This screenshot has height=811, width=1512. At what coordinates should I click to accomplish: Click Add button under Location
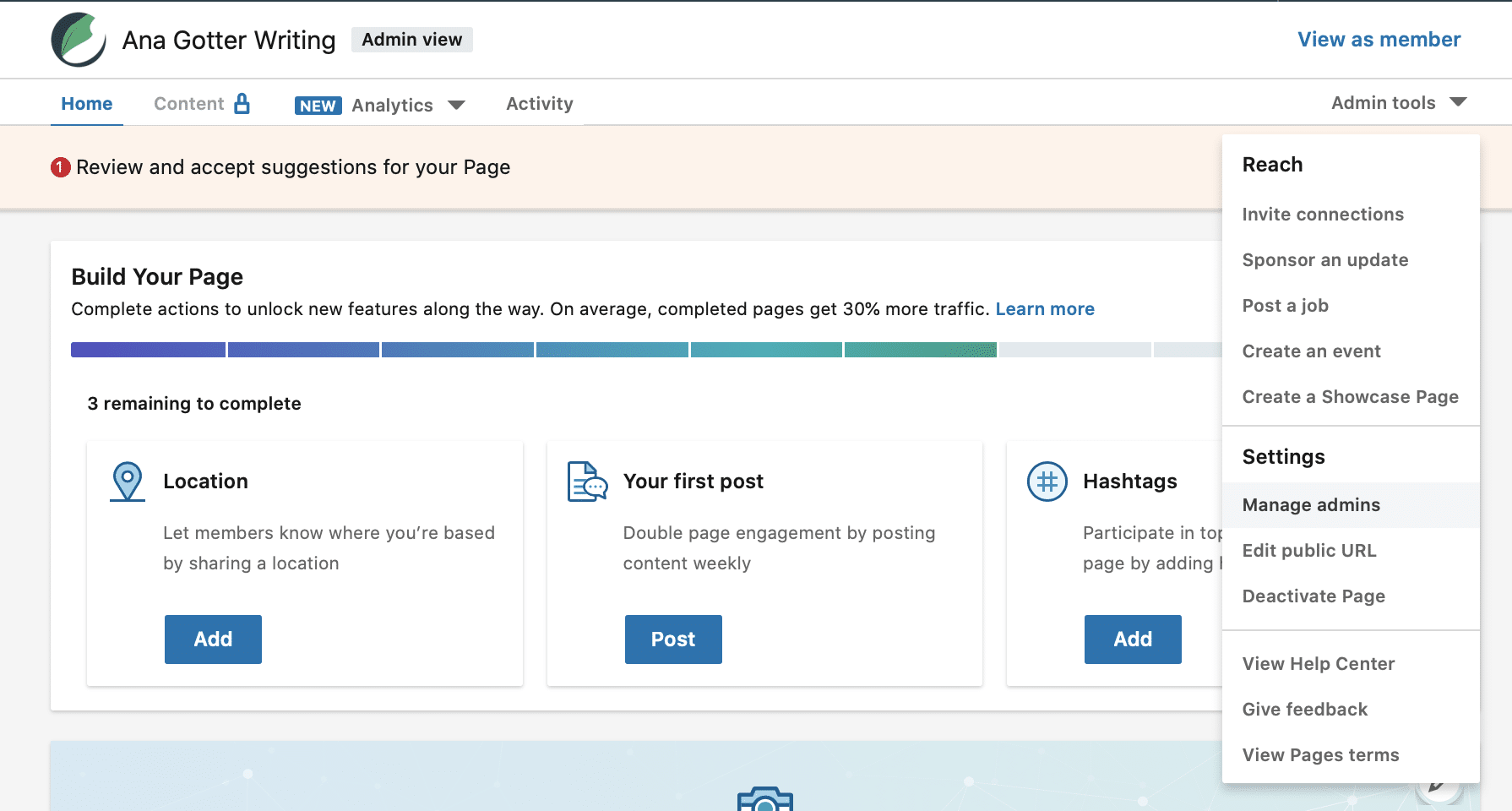[213, 640]
